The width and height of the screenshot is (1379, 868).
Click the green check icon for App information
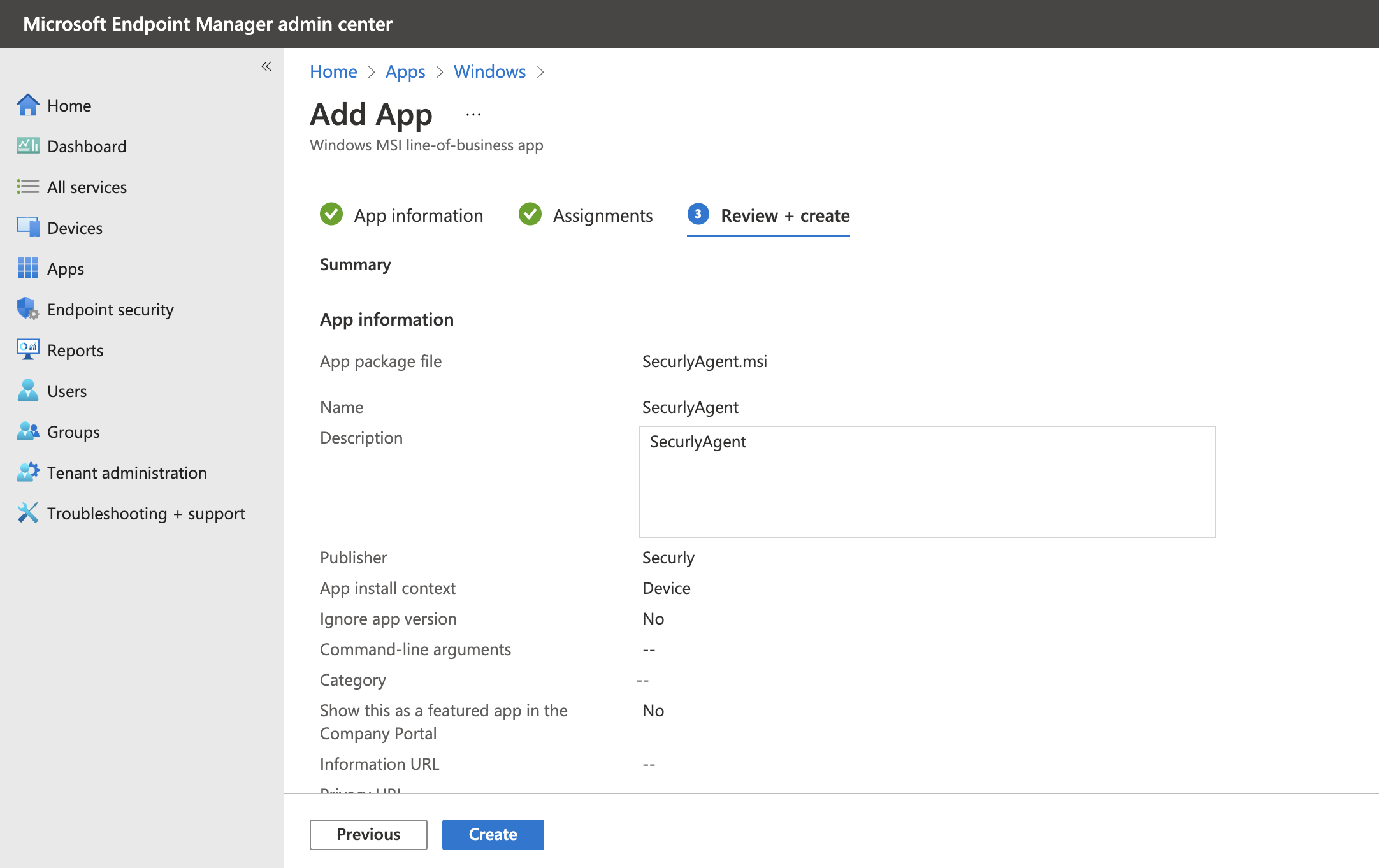click(x=331, y=215)
